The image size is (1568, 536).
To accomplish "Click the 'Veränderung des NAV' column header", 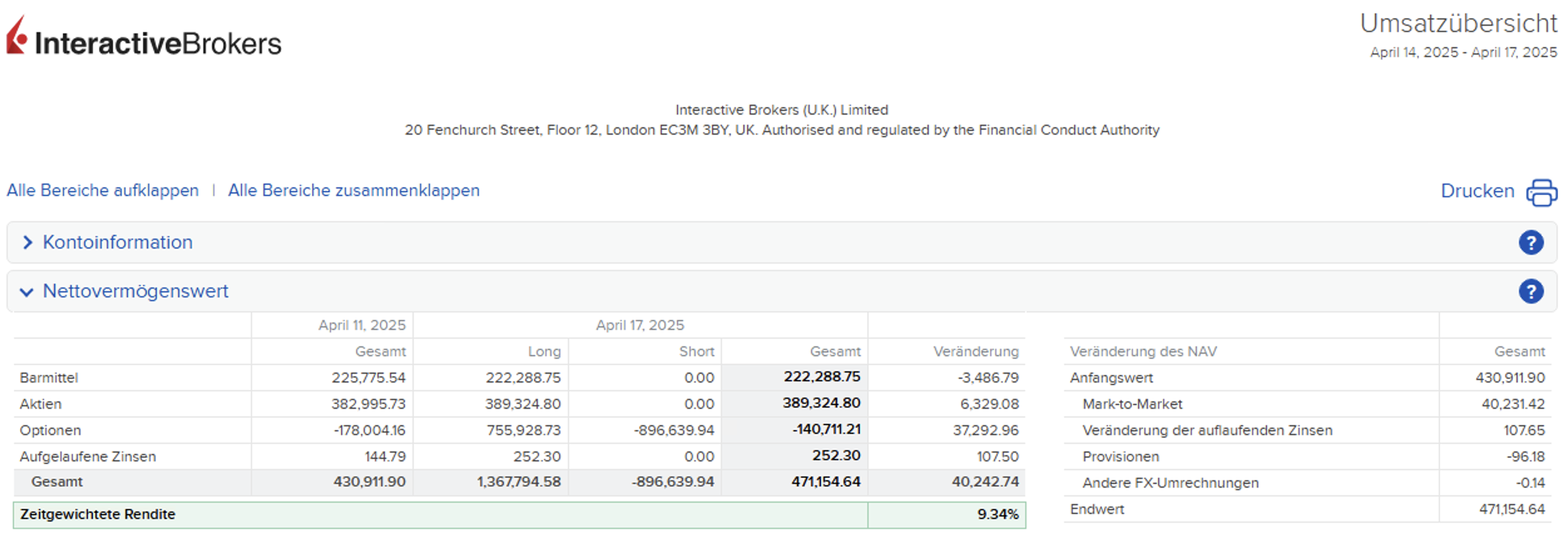I will 1143,351.
